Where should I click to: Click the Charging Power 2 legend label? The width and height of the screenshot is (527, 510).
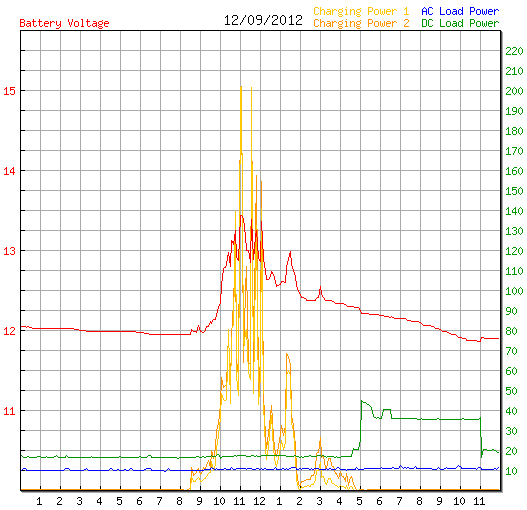(x=361, y=23)
